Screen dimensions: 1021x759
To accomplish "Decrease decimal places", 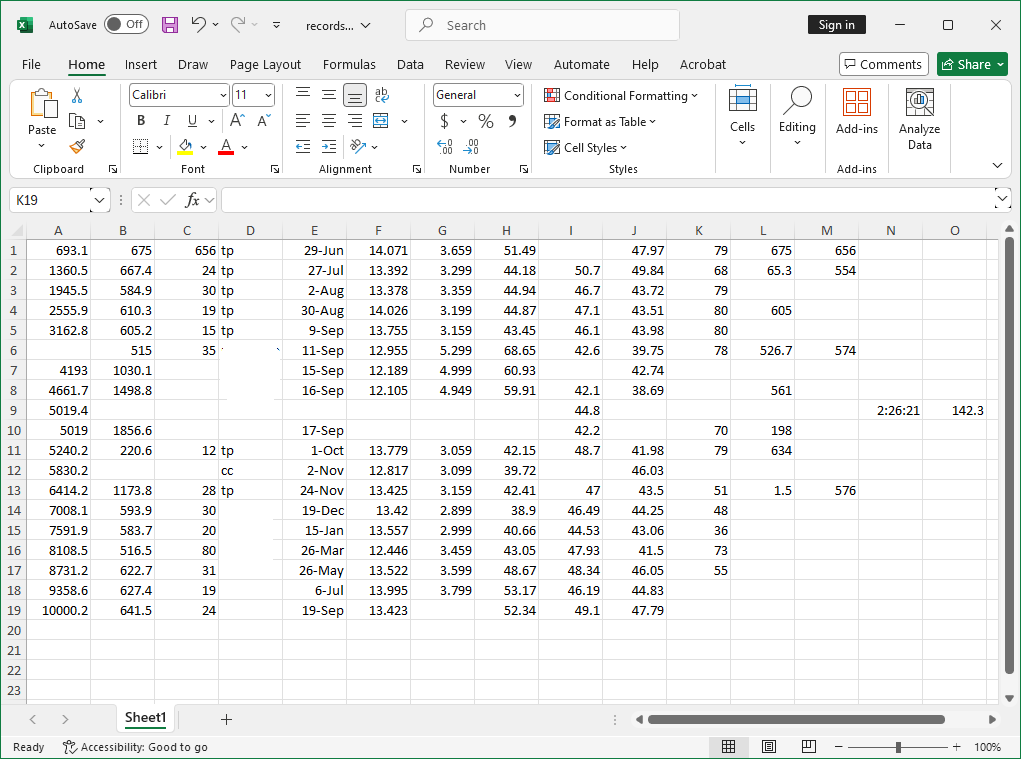I will (x=471, y=146).
